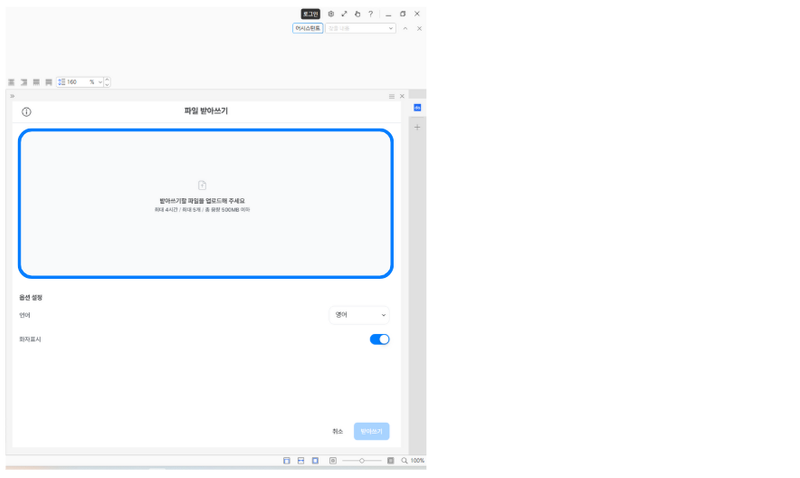Click the magnifier zoom icon near 100%
The image size is (800, 478).
[x=404, y=461]
